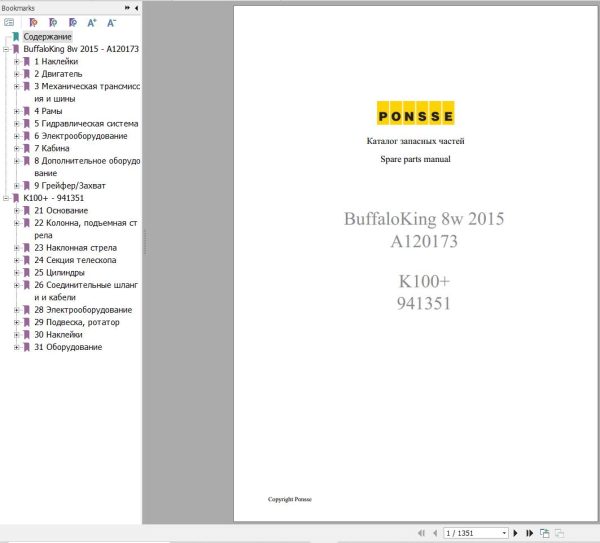Open the bookmark options menu icon
The width and height of the screenshot is (600, 543).
[9, 23]
